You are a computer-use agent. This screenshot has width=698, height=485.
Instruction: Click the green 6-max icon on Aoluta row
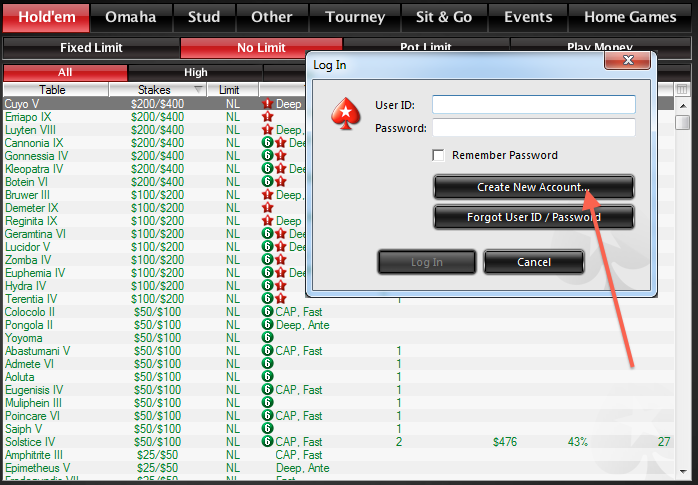(x=267, y=377)
